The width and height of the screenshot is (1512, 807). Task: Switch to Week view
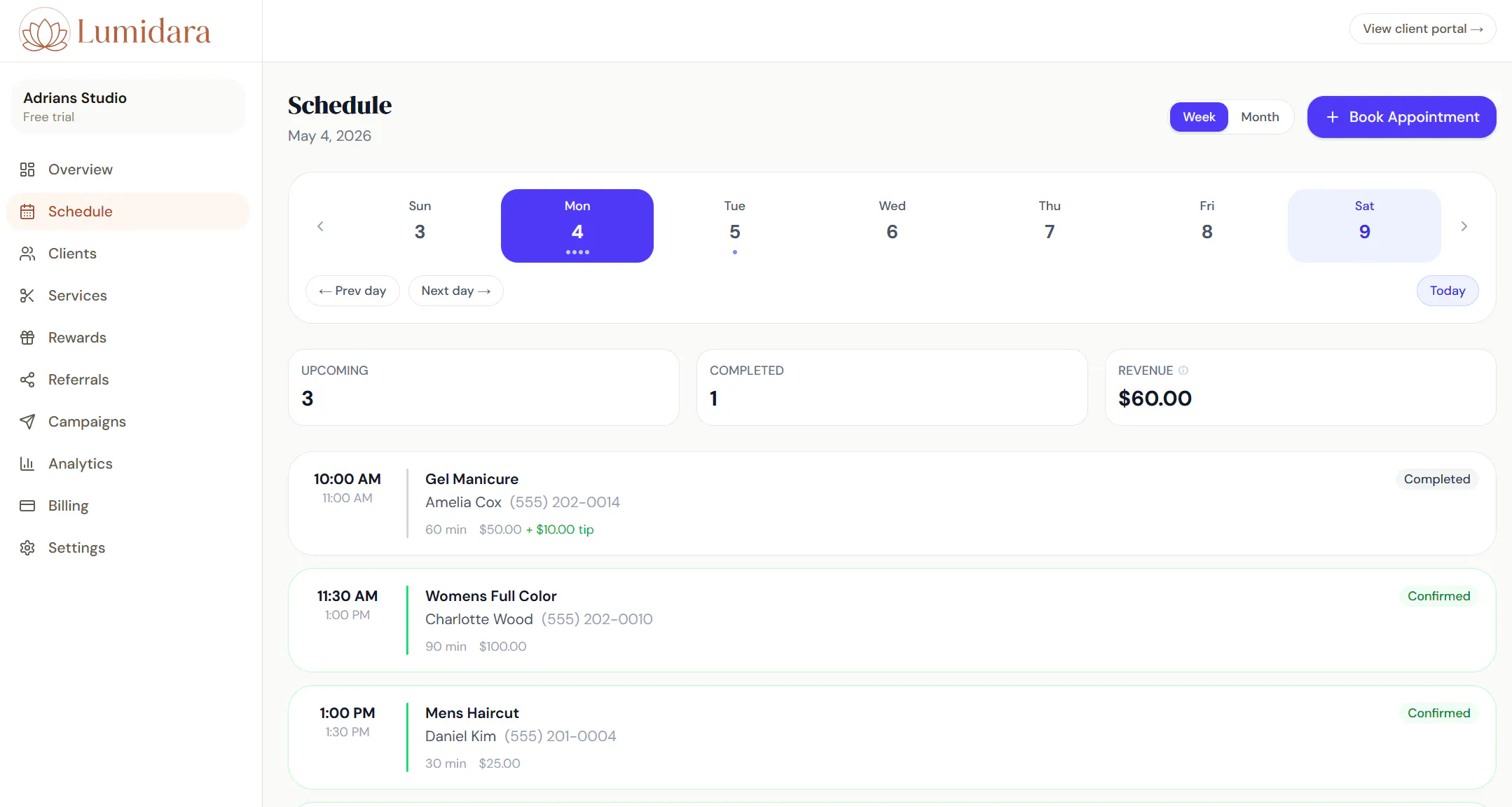pos(1199,117)
